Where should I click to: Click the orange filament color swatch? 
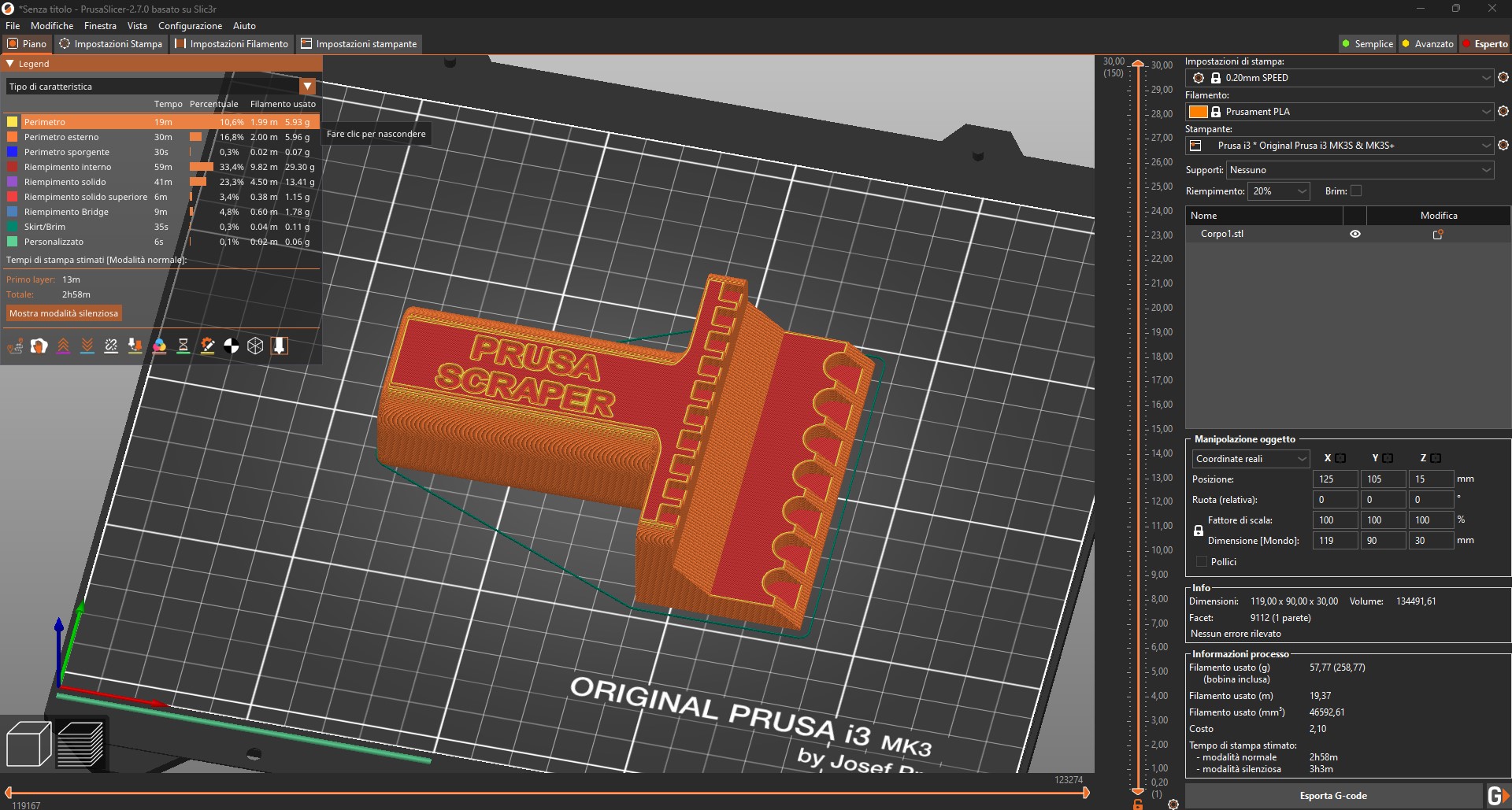1199,112
